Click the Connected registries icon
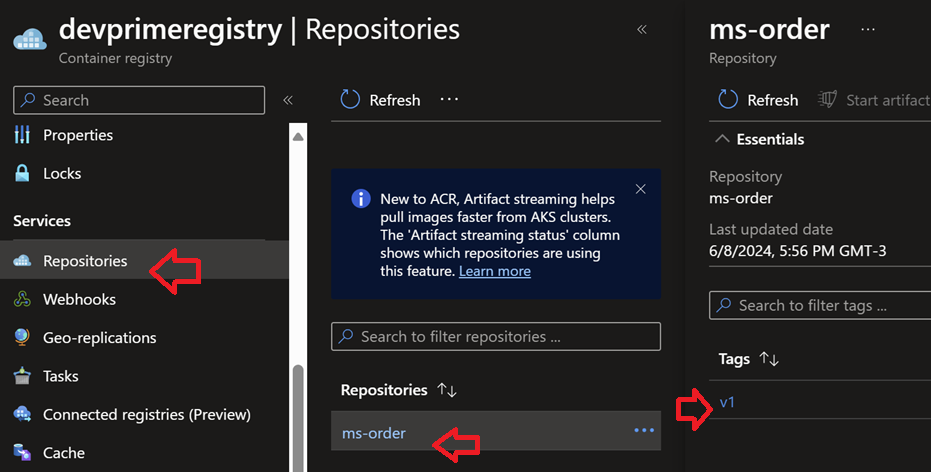Screen dimensions: 931x472 tap(22, 414)
